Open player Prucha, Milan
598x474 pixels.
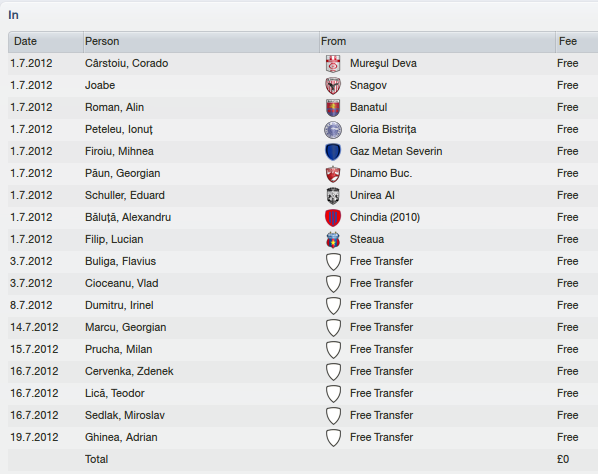click(118, 349)
